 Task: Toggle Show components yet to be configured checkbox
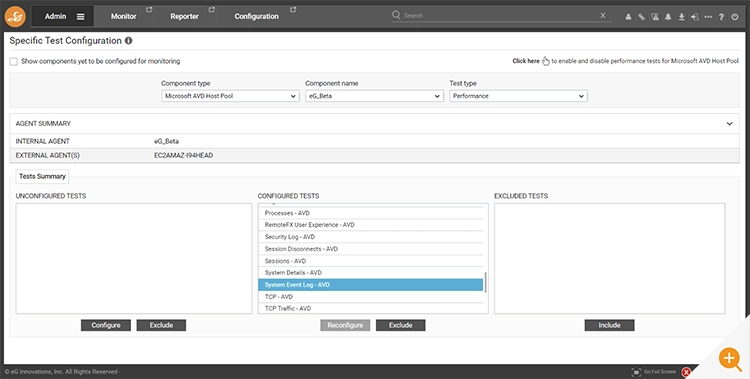[x=13, y=61]
